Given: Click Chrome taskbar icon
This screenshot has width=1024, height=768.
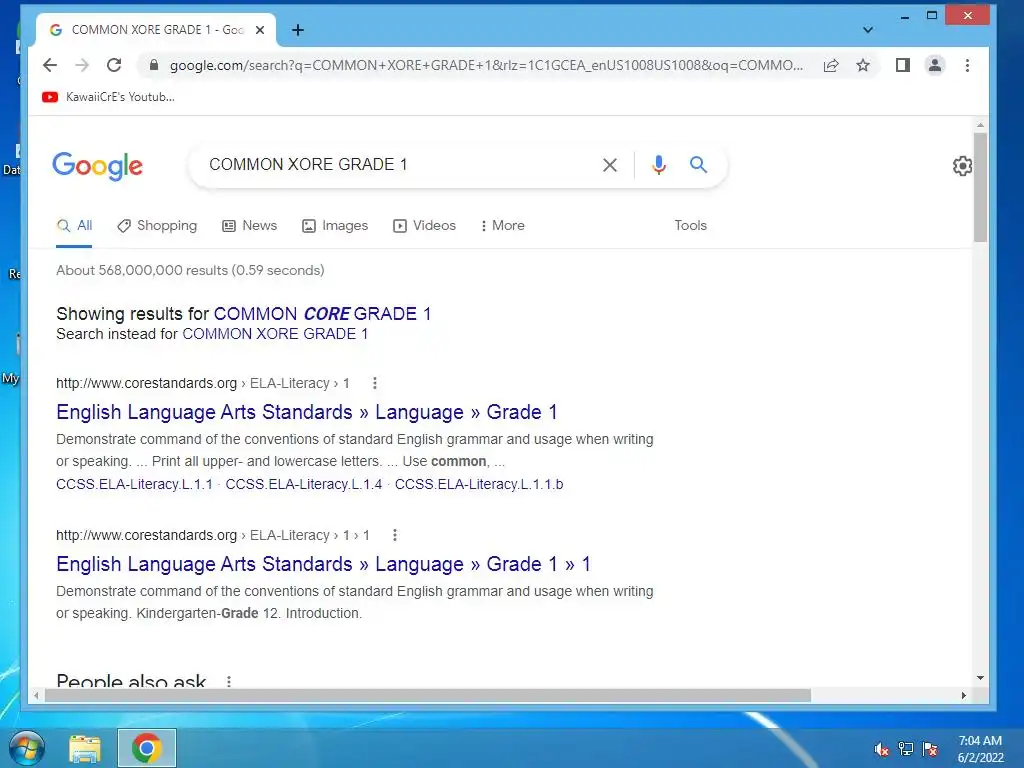Looking at the screenshot, I should coord(147,748).
